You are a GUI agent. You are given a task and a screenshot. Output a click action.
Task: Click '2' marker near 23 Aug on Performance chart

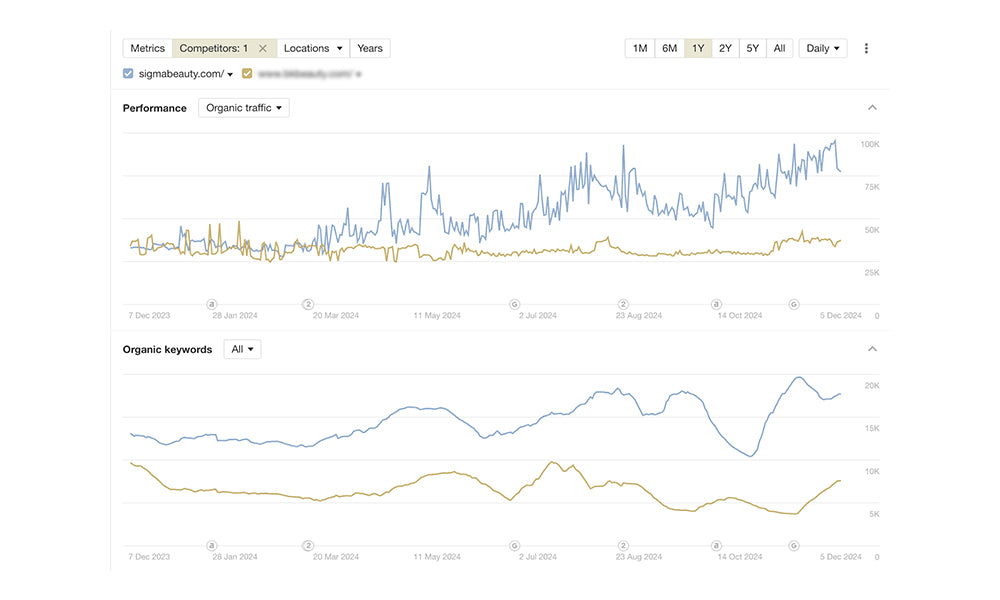pos(623,304)
